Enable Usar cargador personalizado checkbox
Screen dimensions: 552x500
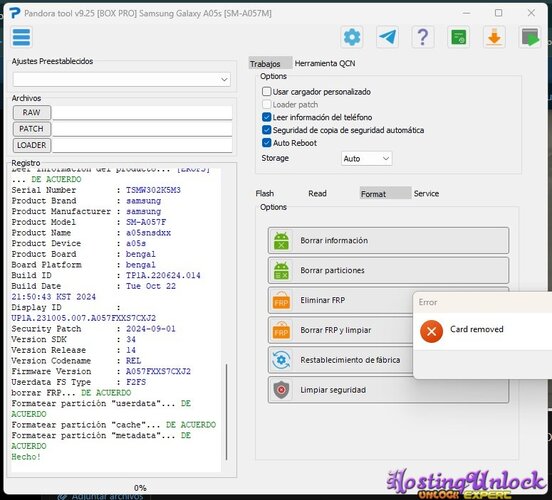(266, 92)
